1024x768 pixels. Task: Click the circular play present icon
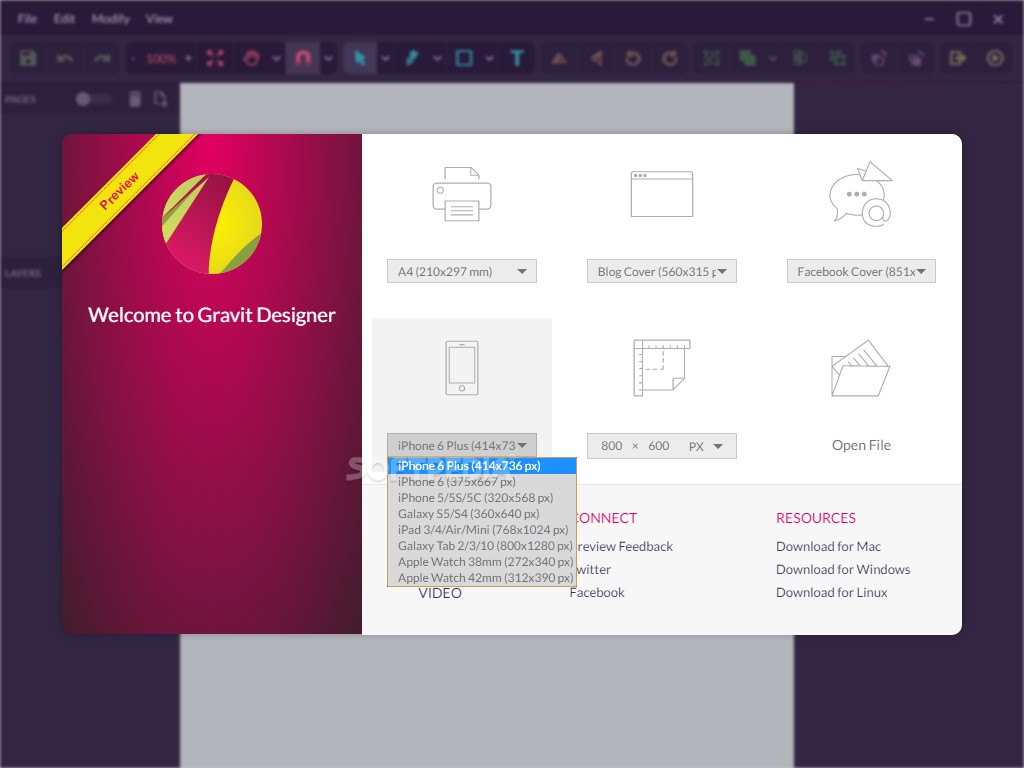(995, 58)
